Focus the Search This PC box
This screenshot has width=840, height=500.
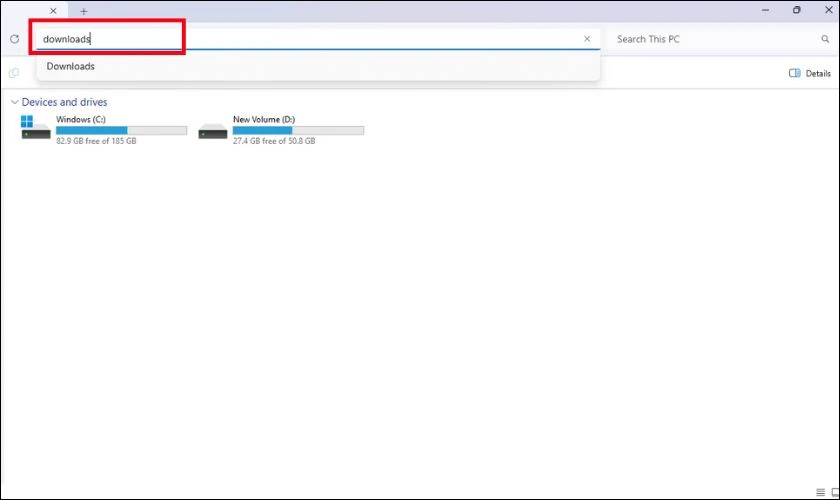[715, 39]
